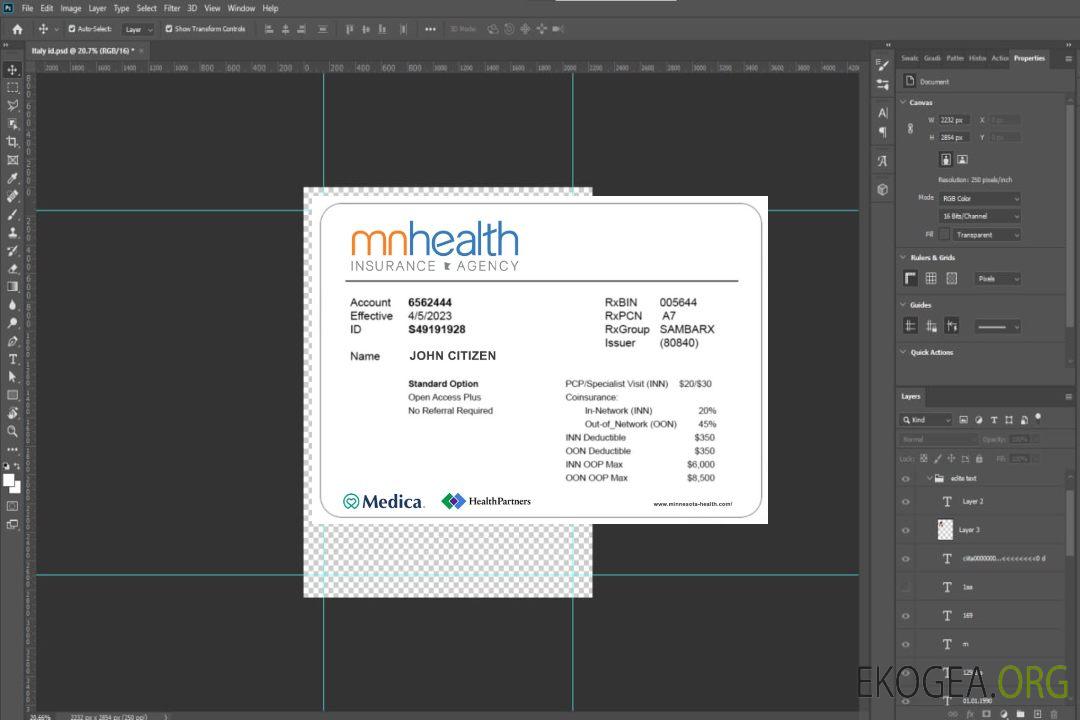Image resolution: width=1080 pixels, height=720 pixels.
Task: Click the canvas Fill color swatch
Action: pyautogui.click(x=944, y=235)
